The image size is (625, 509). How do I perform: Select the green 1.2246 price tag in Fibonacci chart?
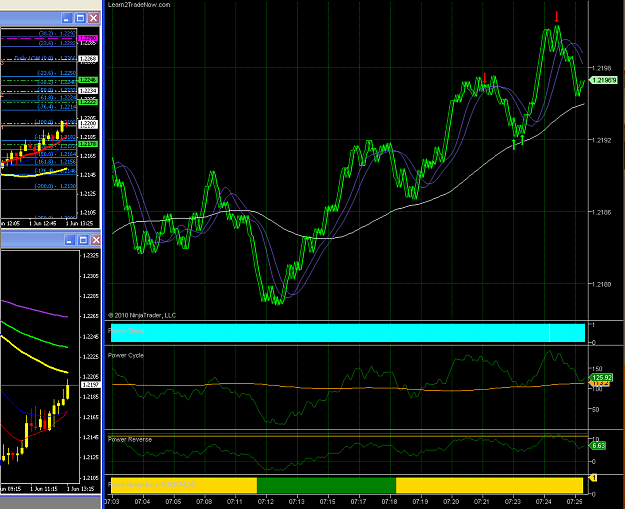[x=88, y=80]
